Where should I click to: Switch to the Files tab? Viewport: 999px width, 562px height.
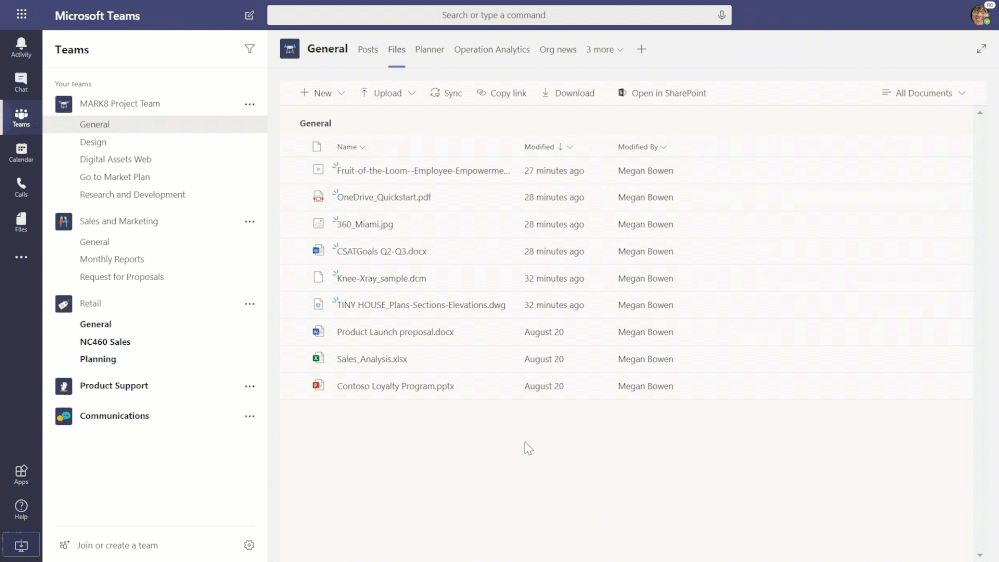coord(396,49)
